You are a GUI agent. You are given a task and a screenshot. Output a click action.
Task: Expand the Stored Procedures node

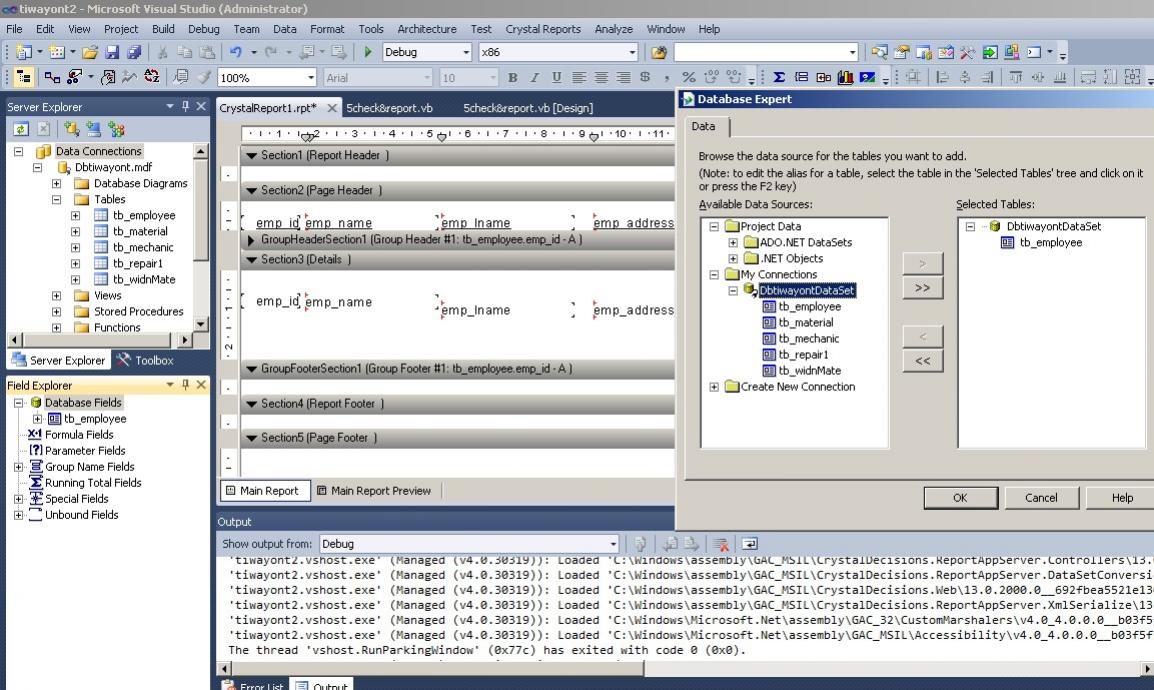[x=56, y=311]
